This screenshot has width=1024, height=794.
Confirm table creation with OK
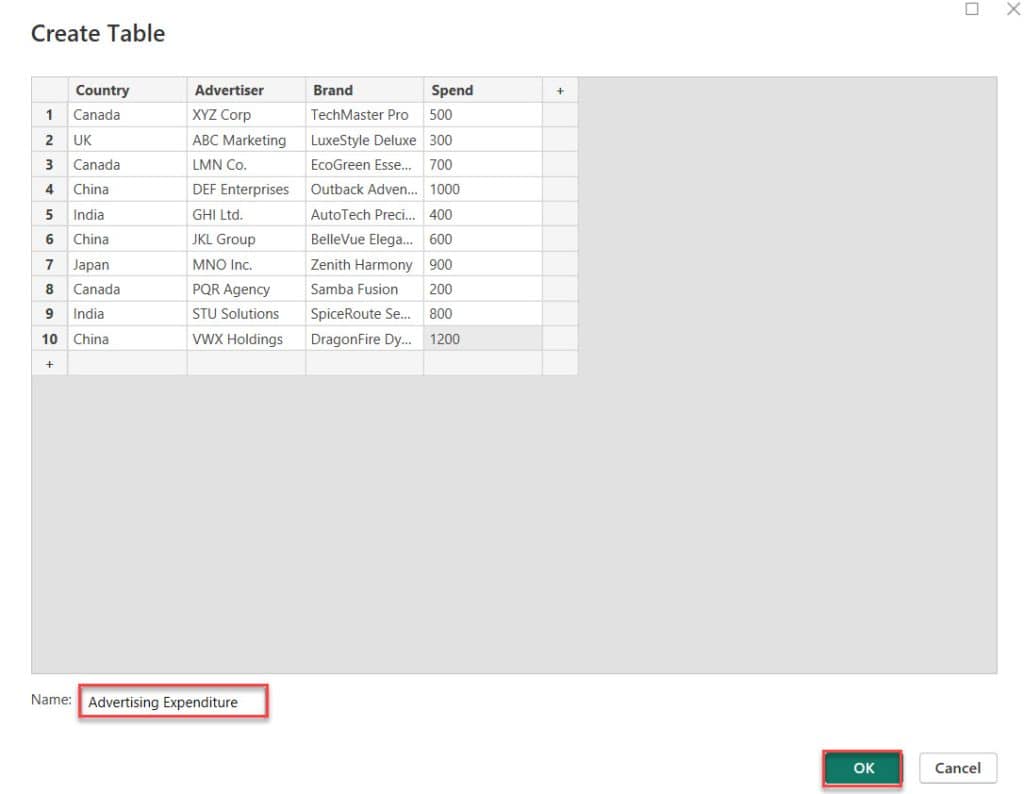[x=863, y=768]
